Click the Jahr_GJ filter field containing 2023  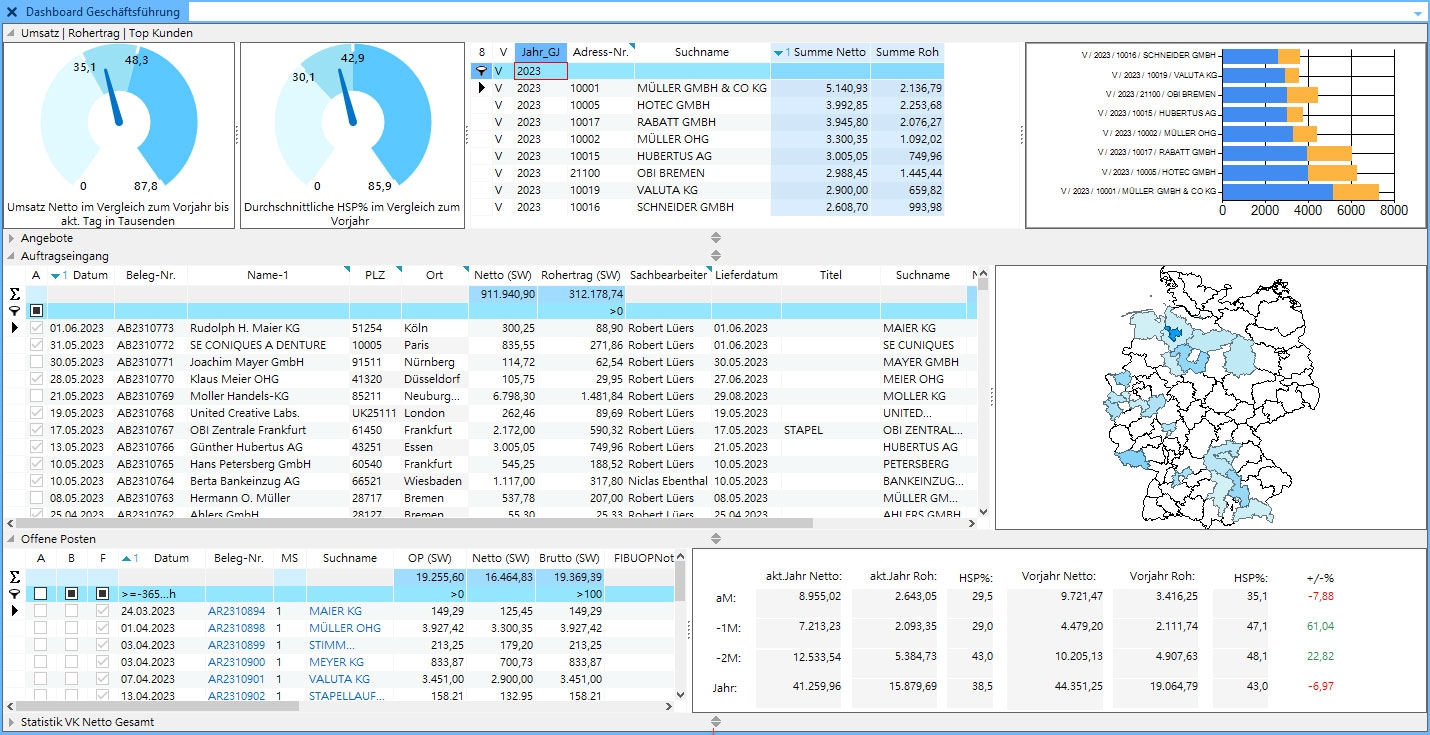click(541, 71)
